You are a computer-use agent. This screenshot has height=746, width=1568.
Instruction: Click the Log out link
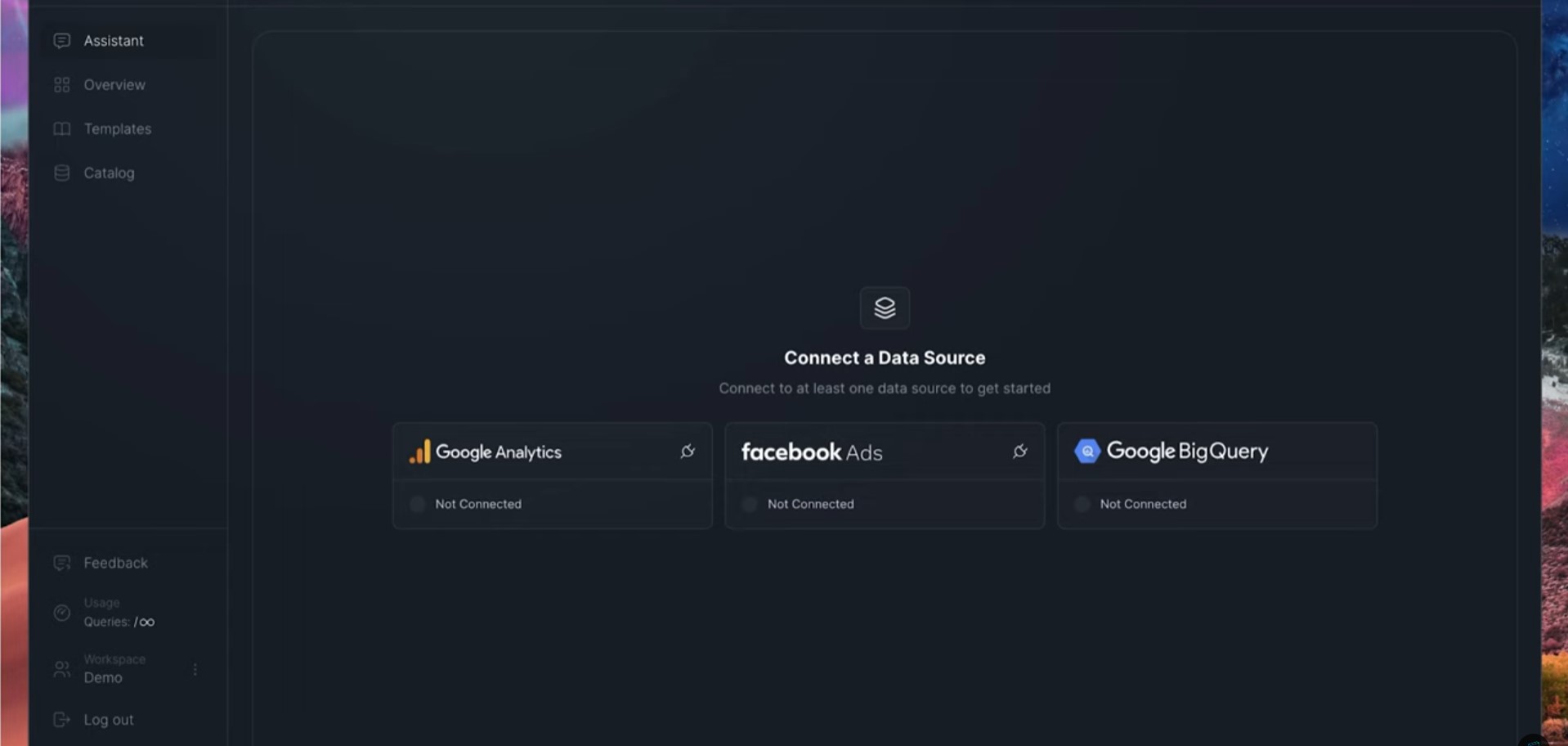[109, 720]
